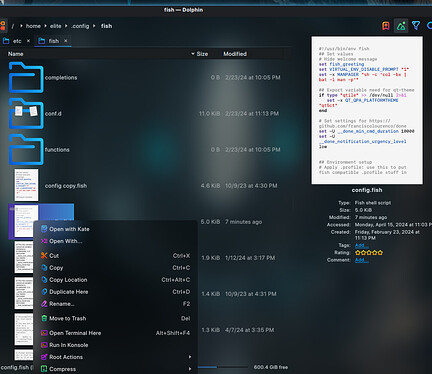Close the fish tab
The width and height of the screenshot is (432, 374).
(x=66, y=41)
